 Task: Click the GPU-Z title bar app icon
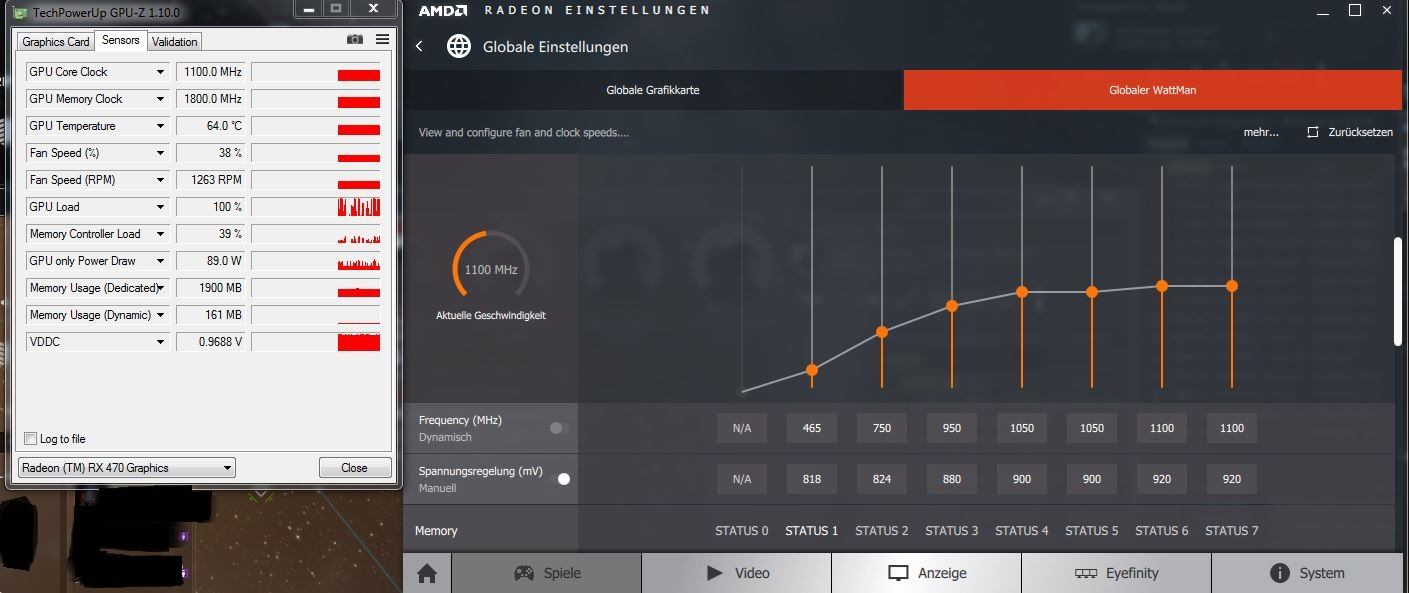click(x=19, y=12)
